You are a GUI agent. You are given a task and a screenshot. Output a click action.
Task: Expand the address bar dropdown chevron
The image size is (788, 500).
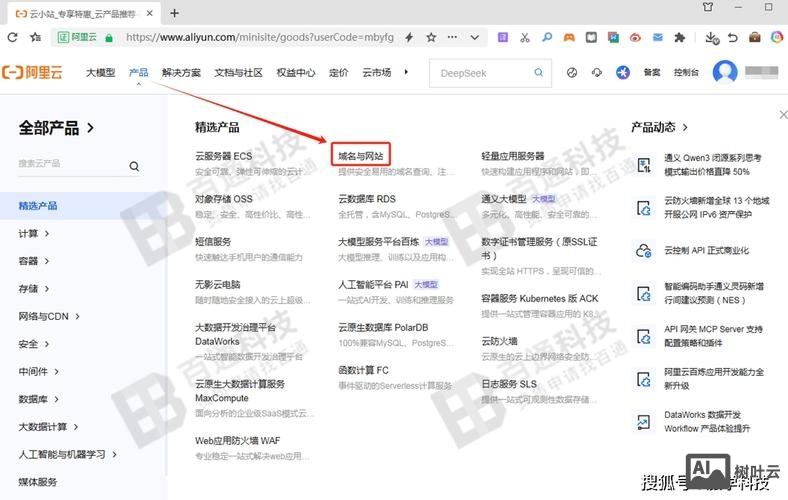coord(474,37)
